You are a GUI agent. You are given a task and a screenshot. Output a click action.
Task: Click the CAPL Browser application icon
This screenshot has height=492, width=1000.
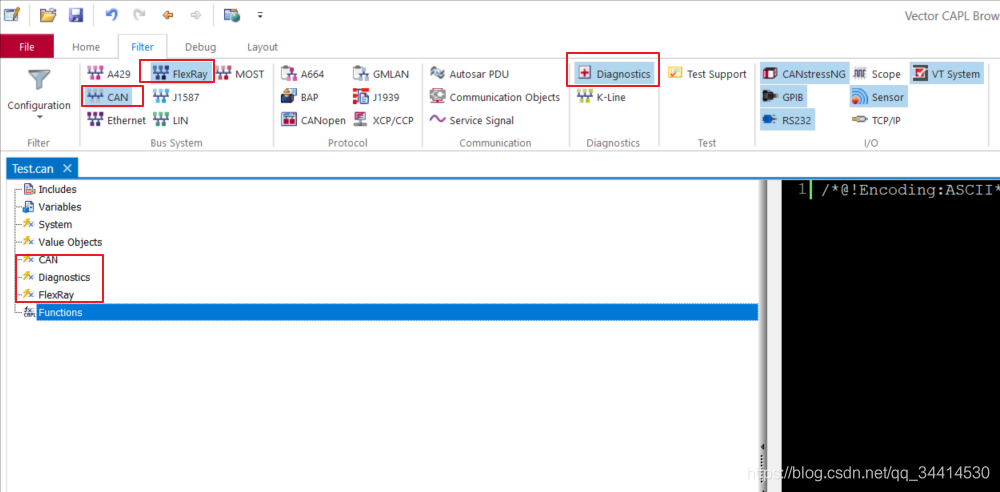tap(13, 14)
